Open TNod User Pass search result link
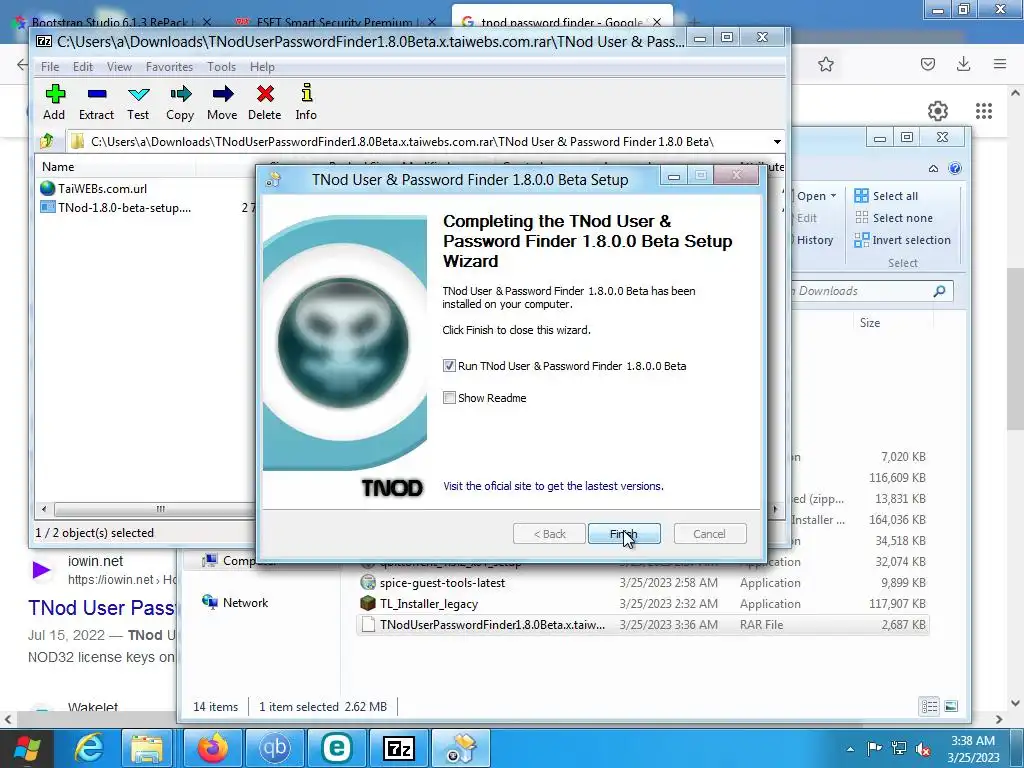 pos(102,607)
